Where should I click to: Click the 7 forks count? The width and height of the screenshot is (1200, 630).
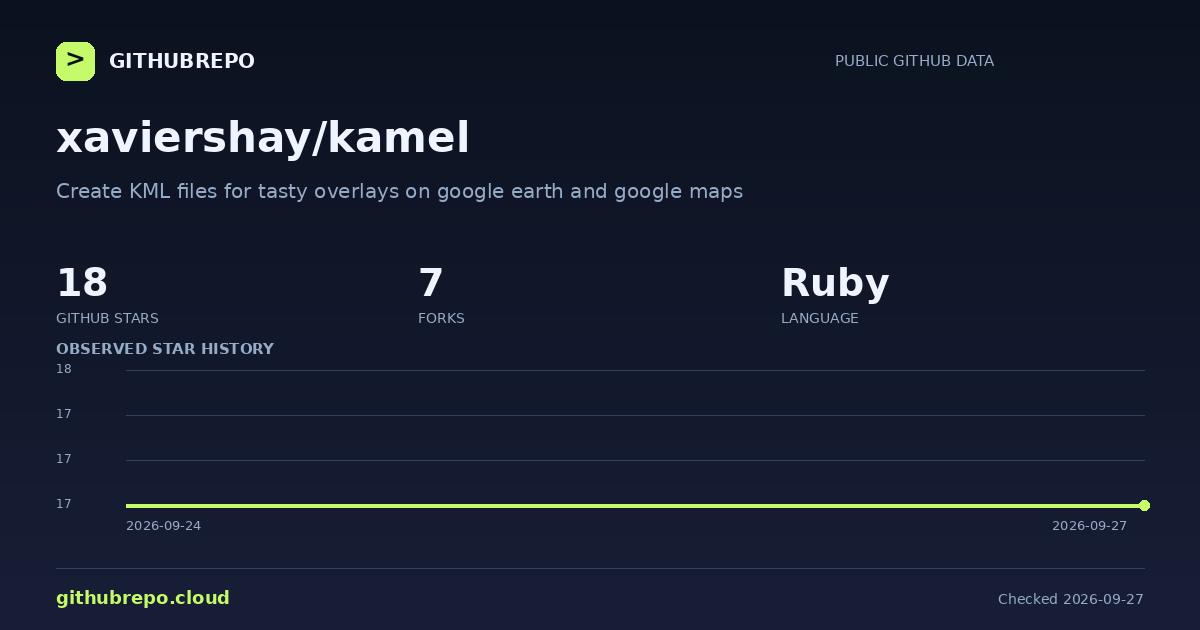(430, 283)
